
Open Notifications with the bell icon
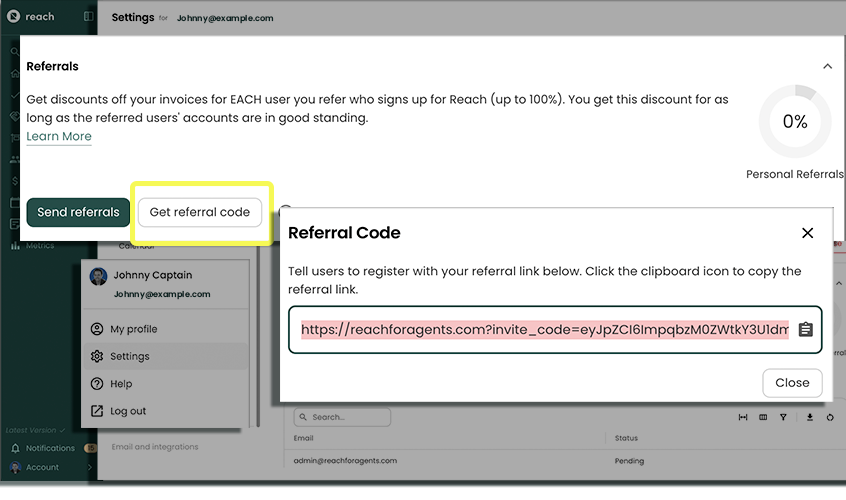(x=15, y=449)
